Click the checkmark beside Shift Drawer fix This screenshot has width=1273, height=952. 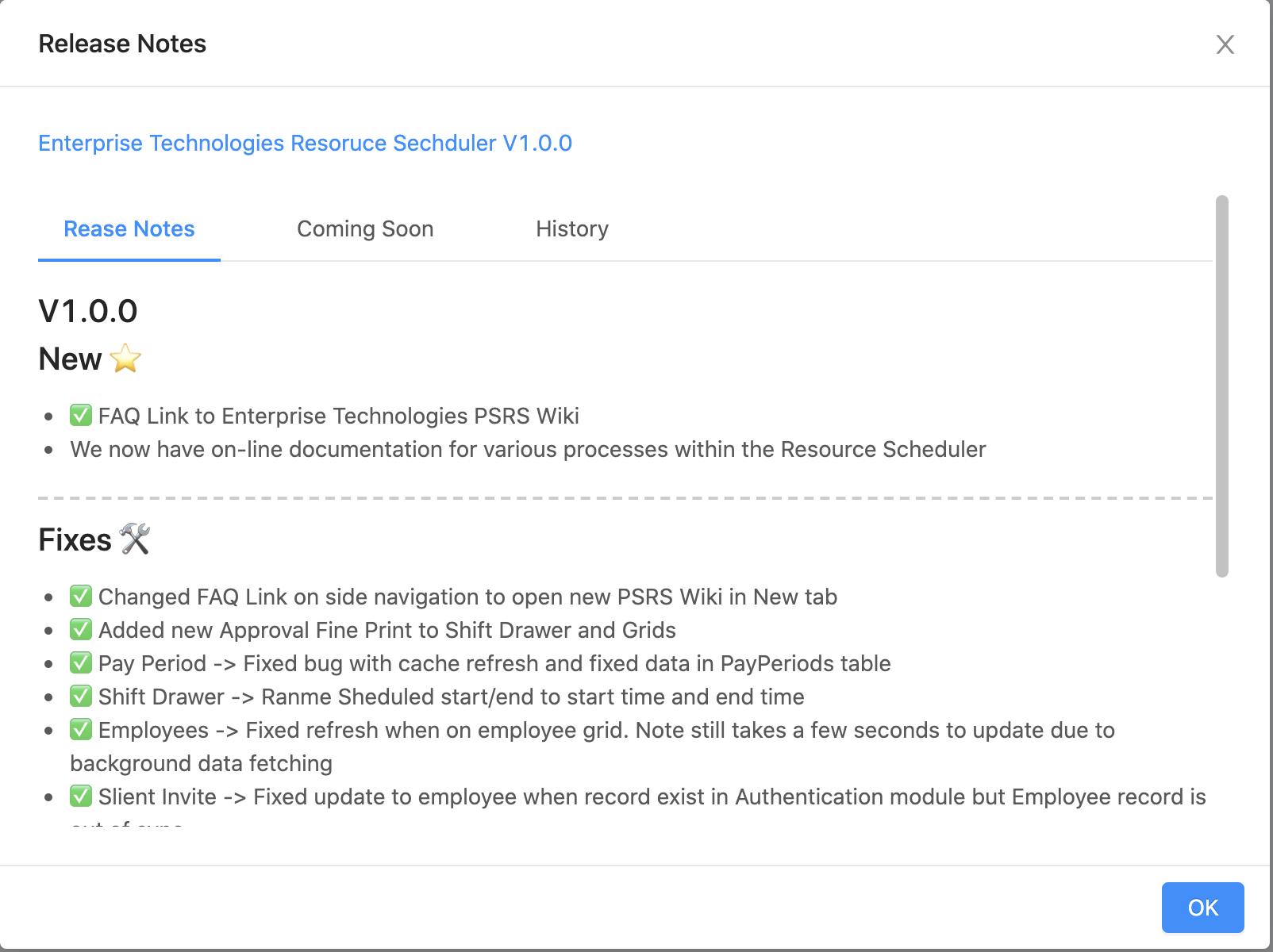coord(81,696)
